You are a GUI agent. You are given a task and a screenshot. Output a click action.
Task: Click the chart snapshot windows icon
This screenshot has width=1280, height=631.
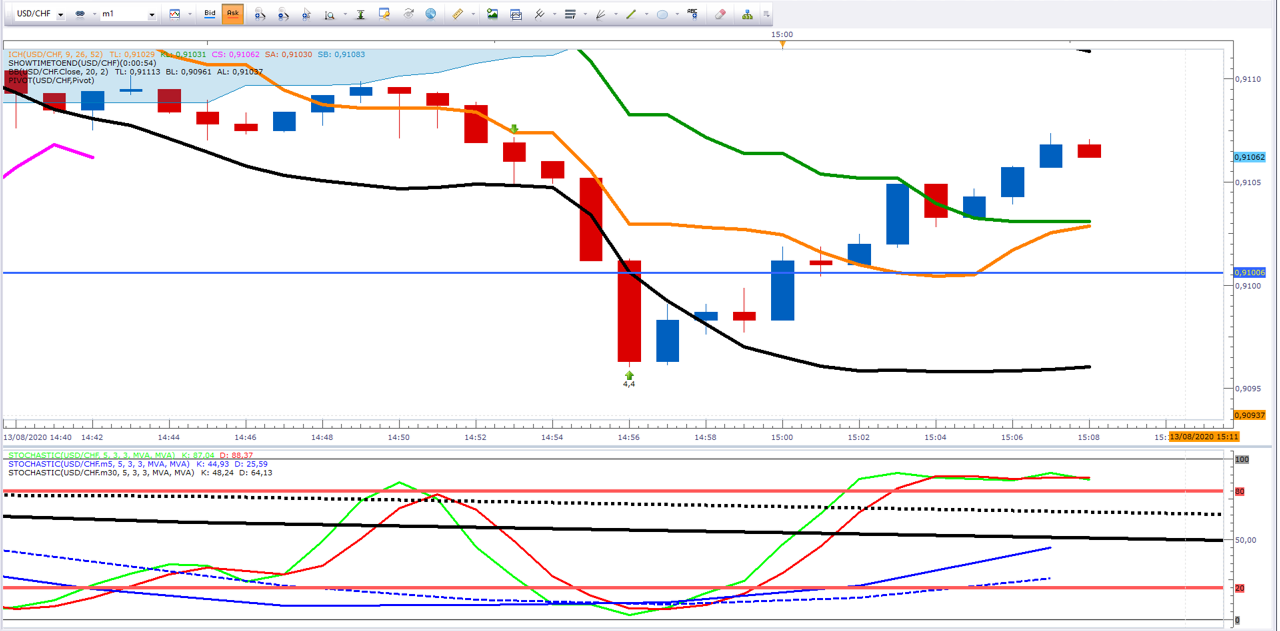tap(516, 15)
